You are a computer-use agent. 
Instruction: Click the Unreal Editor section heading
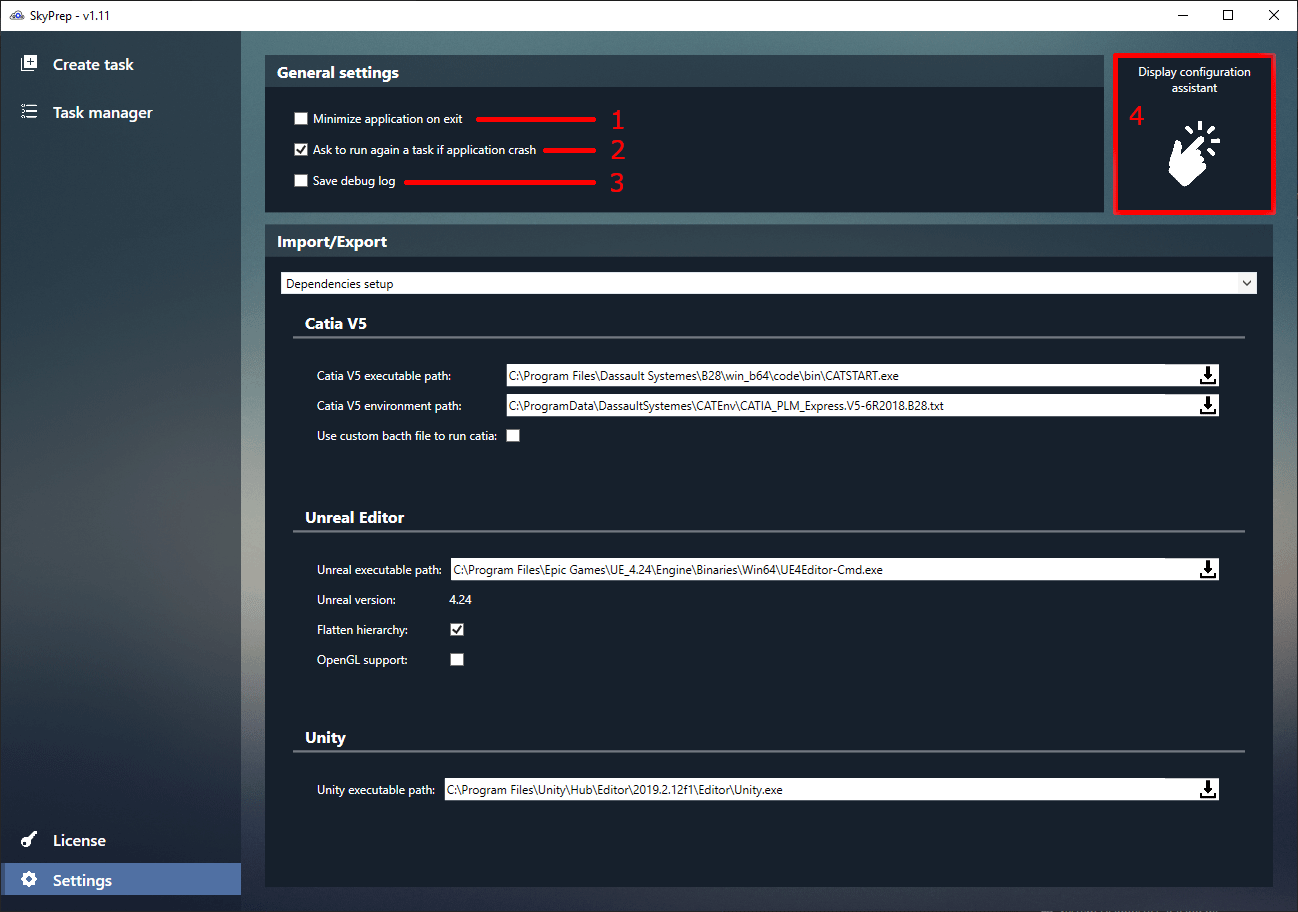355,517
